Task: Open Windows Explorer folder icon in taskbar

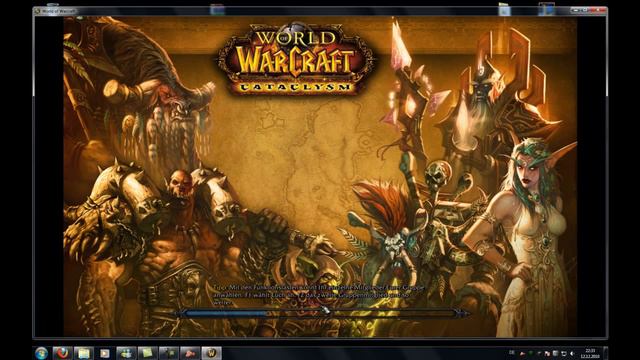Action: (x=83, y=353)
